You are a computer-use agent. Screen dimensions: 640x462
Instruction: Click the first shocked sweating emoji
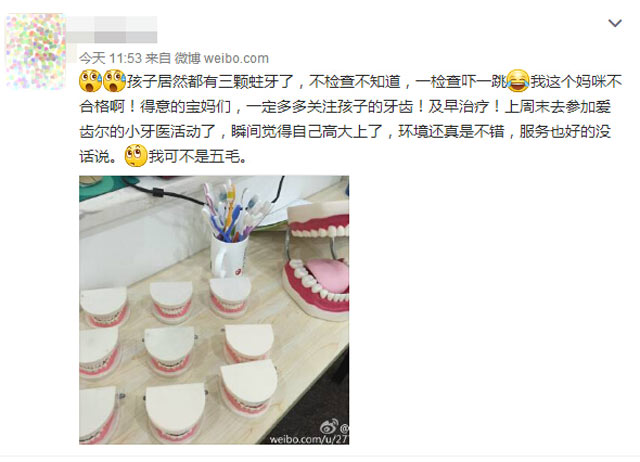(x=90, y=81)
